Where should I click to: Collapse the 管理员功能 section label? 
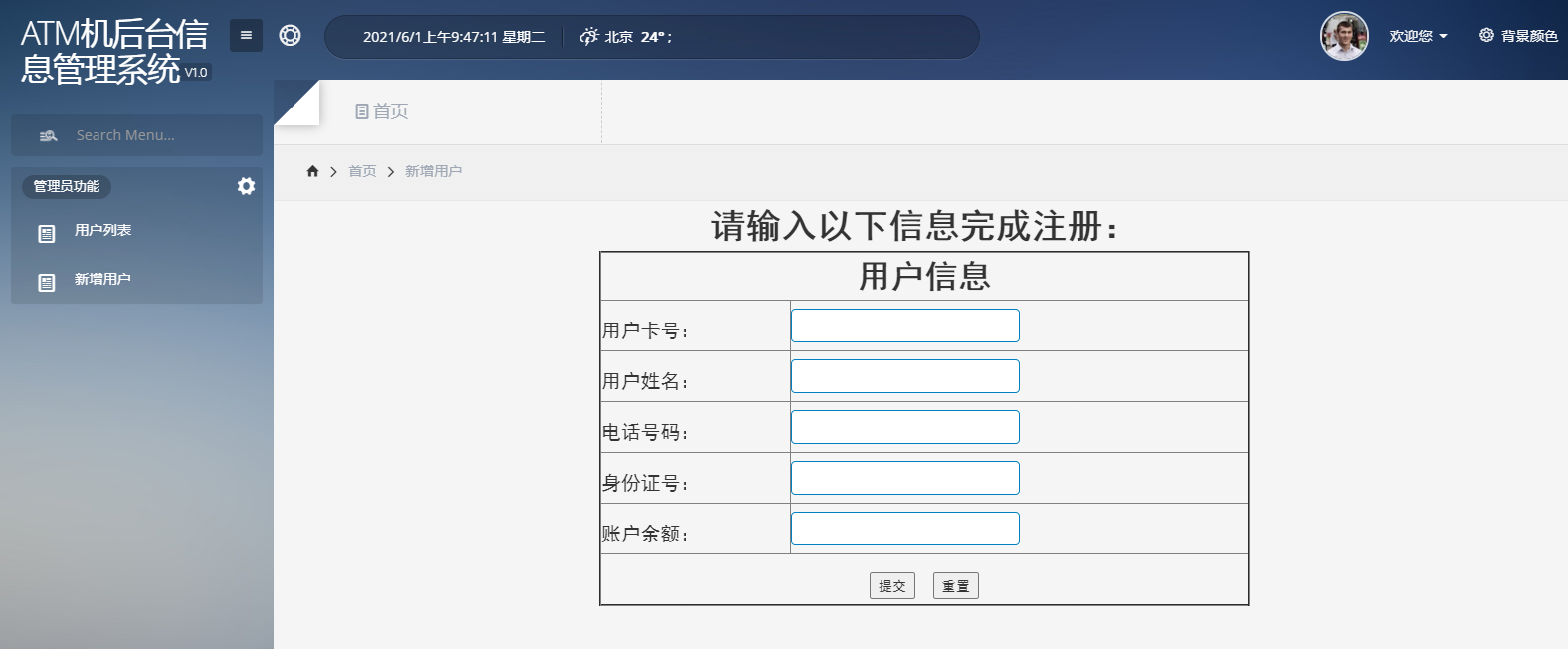[x=67, y=186]
